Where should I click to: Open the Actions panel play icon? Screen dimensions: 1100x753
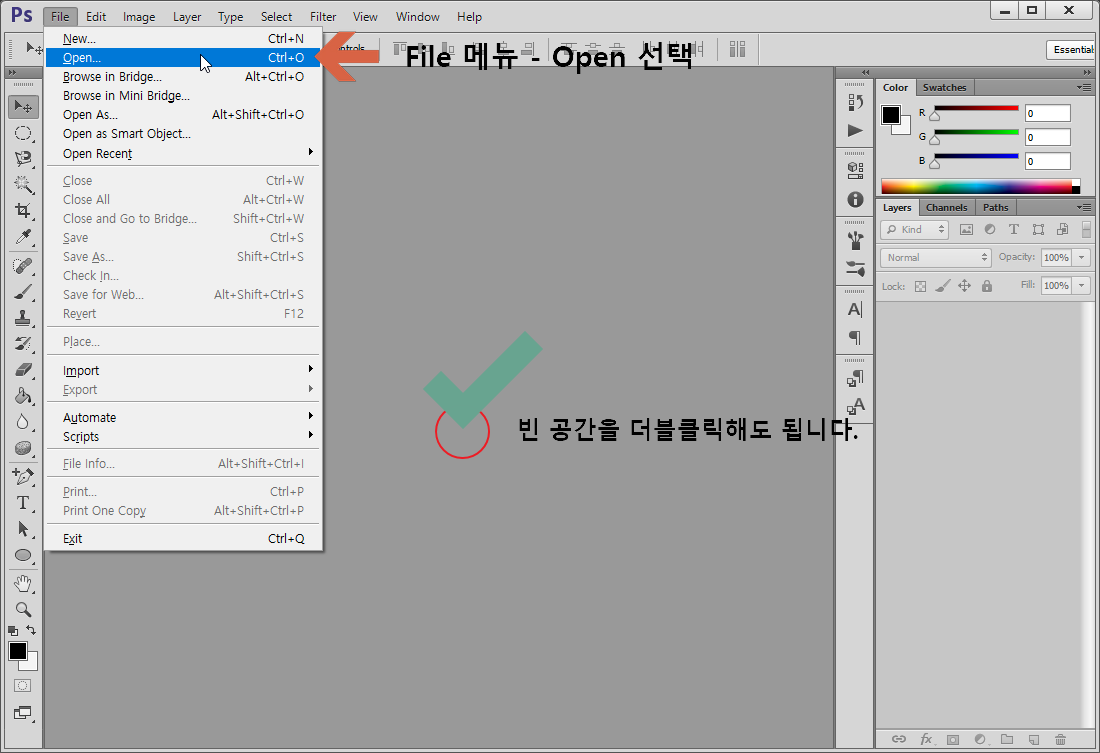click(855, 131)
